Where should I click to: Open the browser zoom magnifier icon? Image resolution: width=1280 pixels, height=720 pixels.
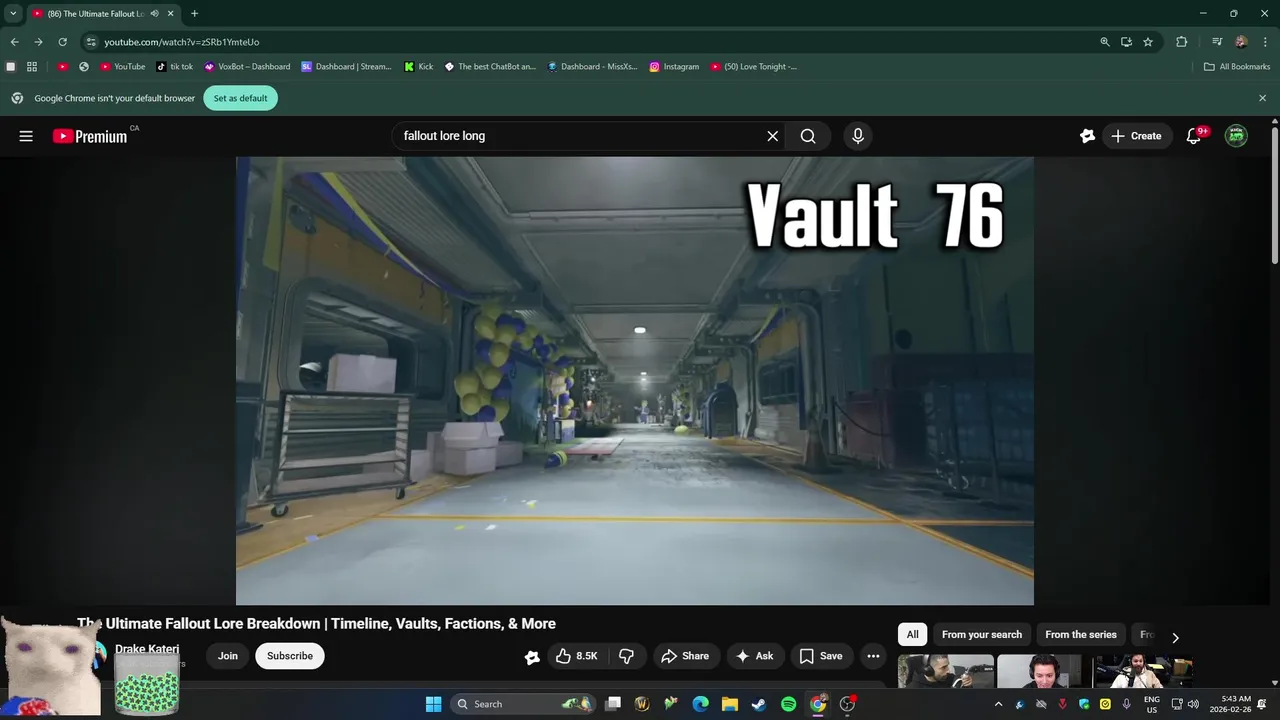[1104, 42]
